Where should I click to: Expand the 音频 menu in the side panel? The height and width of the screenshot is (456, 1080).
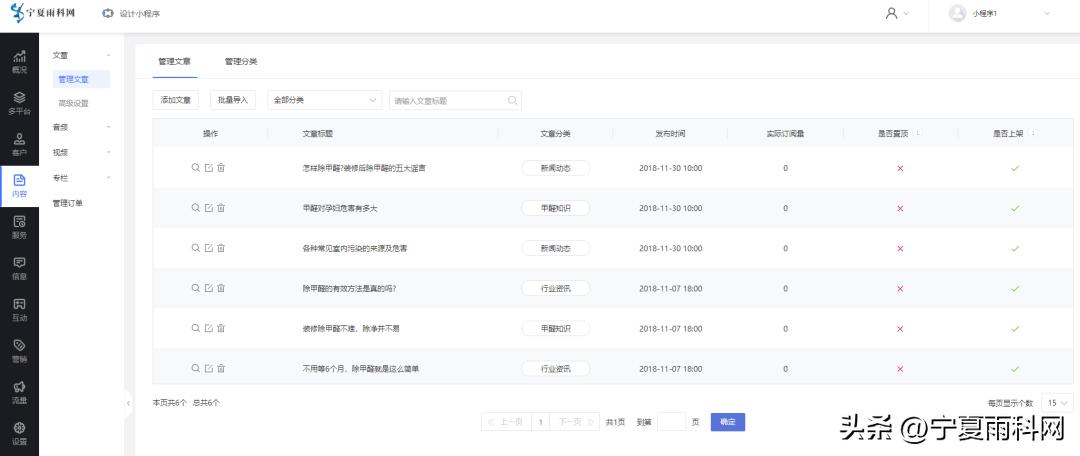pos(82,127)
